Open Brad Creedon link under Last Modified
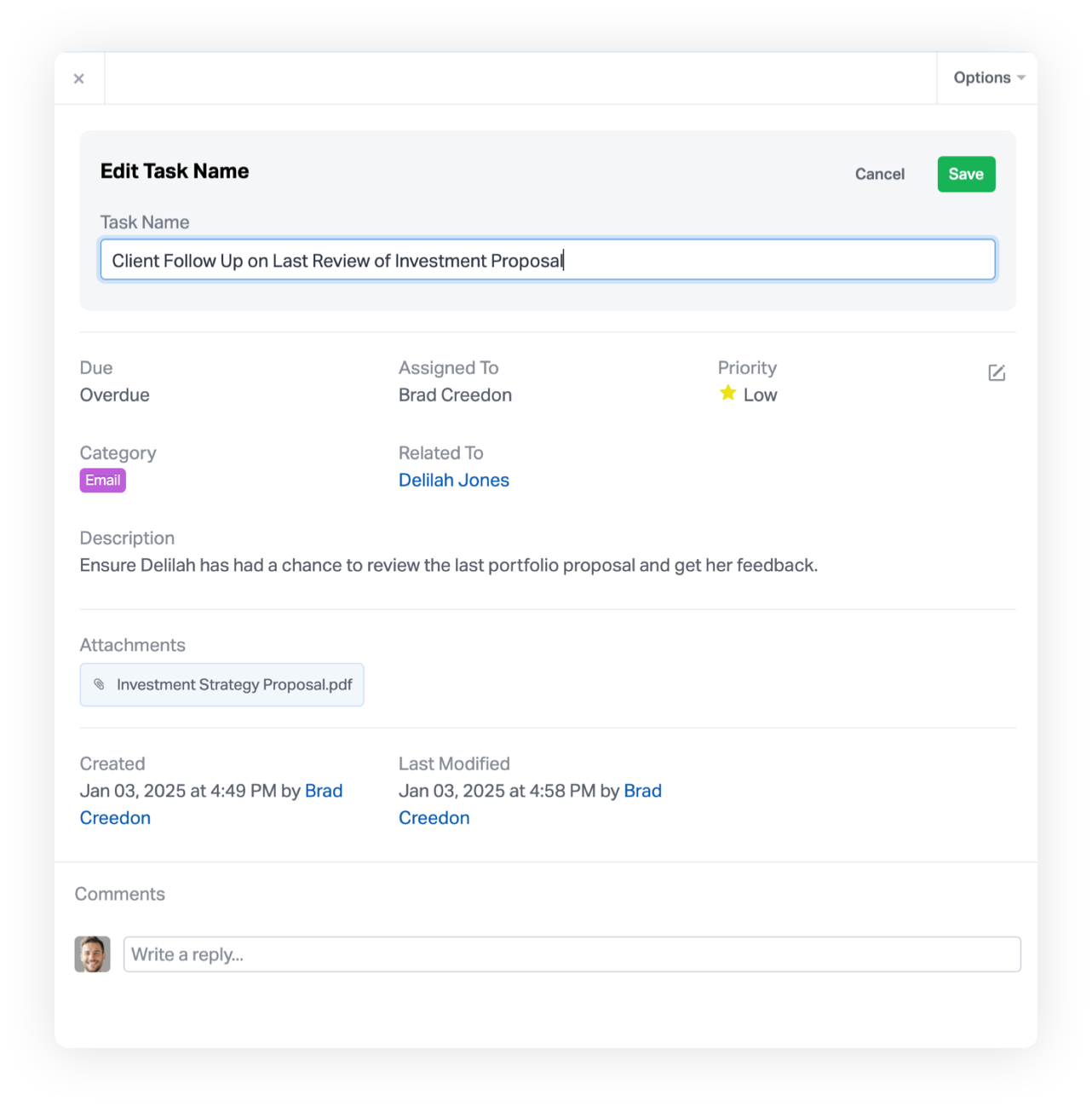 coord(530,804)
